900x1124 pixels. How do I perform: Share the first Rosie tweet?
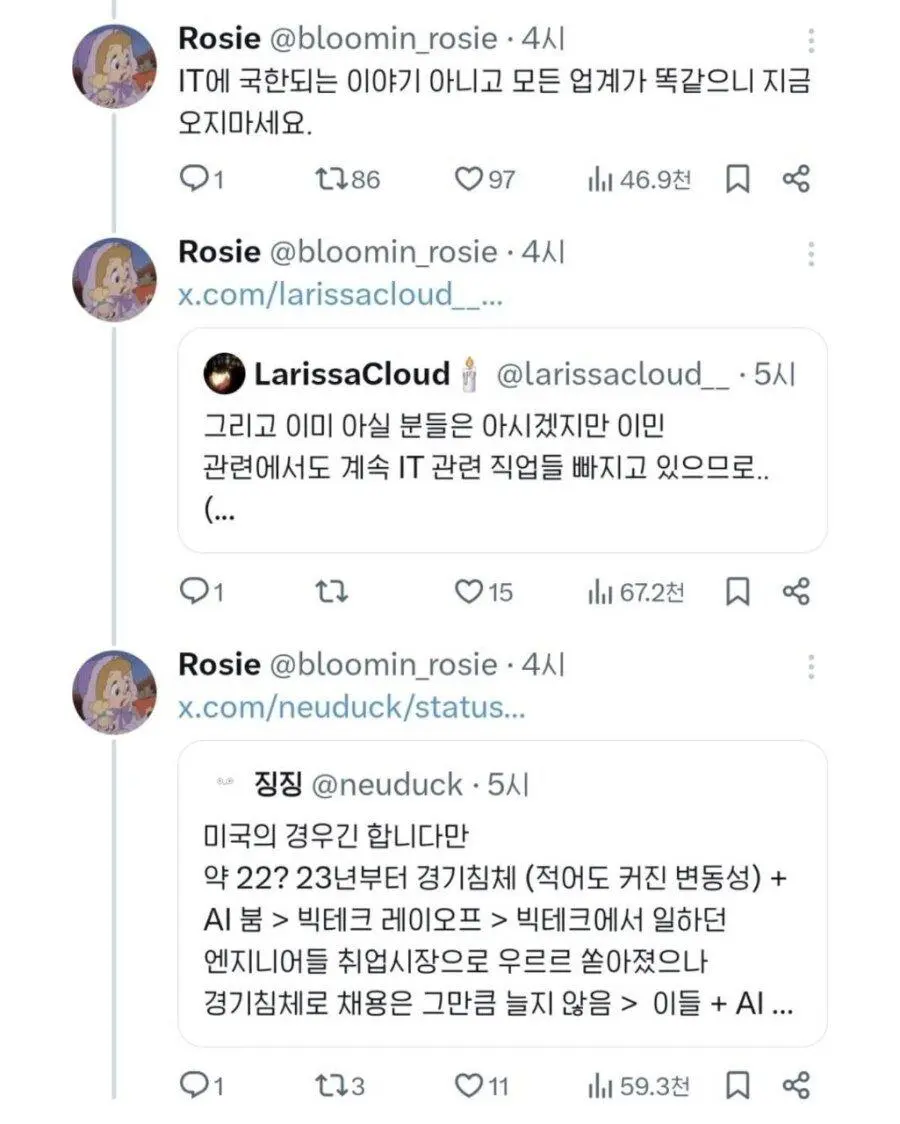[796, 180]
